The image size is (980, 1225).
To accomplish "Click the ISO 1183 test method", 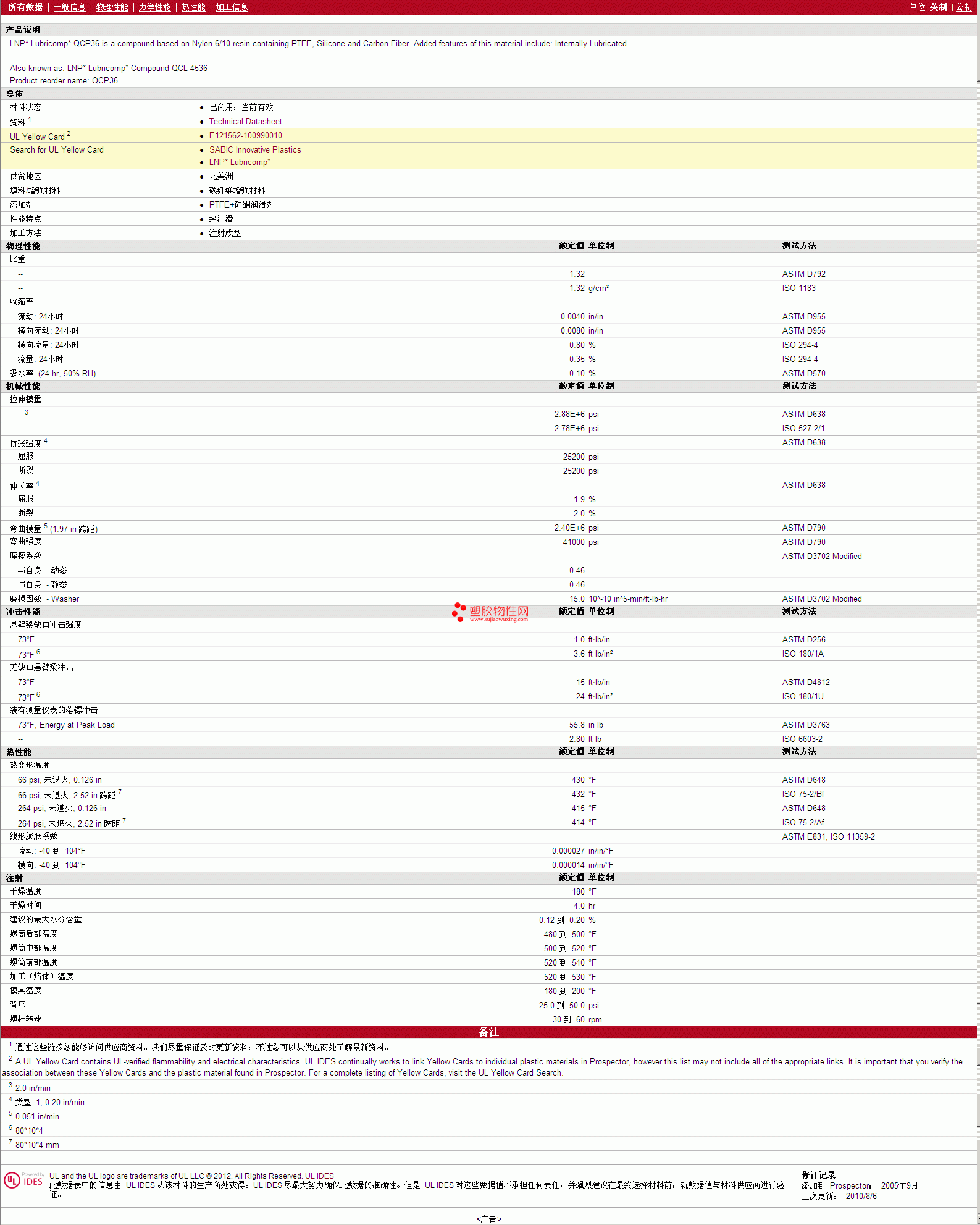I will [798, 288].
